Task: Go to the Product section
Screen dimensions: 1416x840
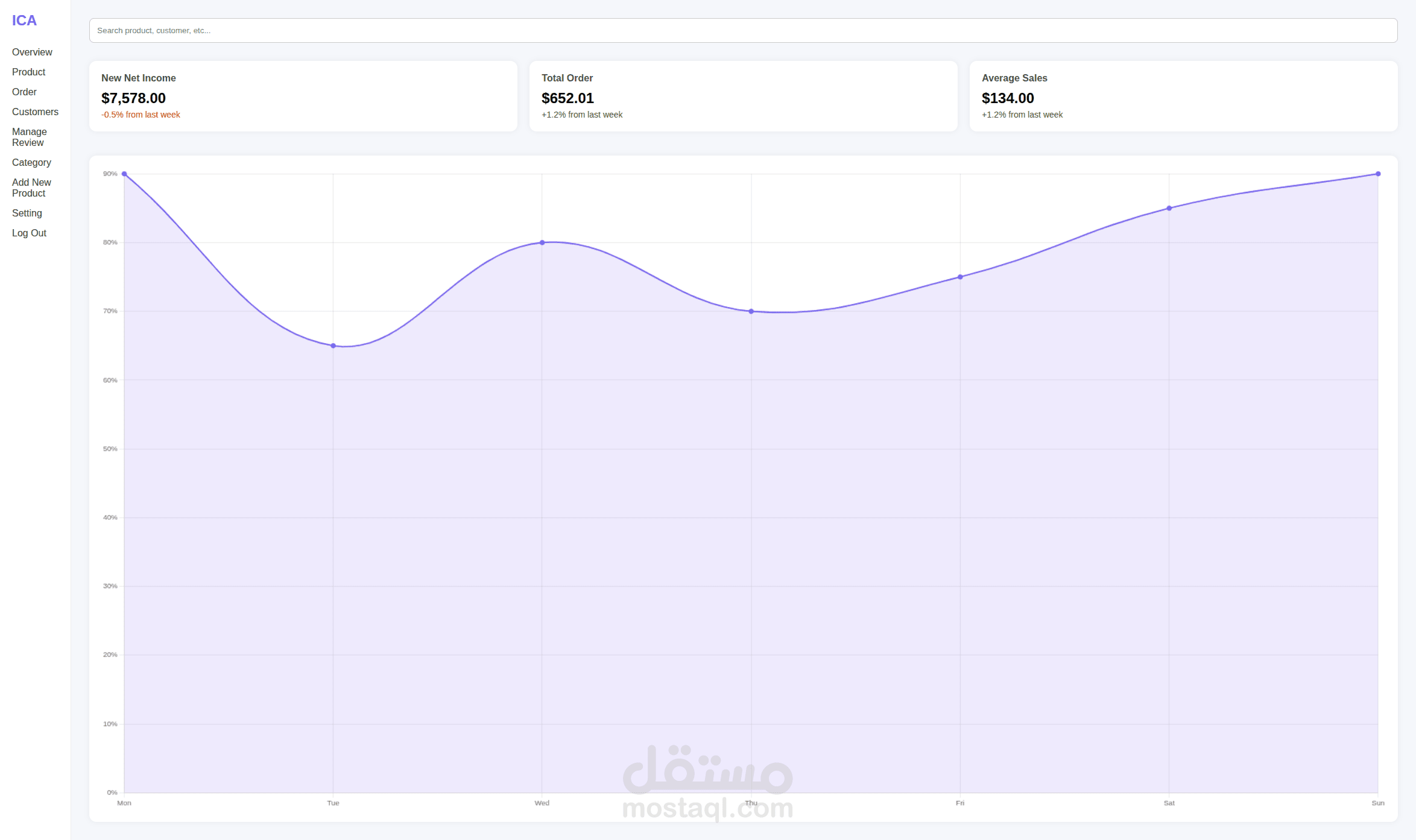Action: [28, 72]
